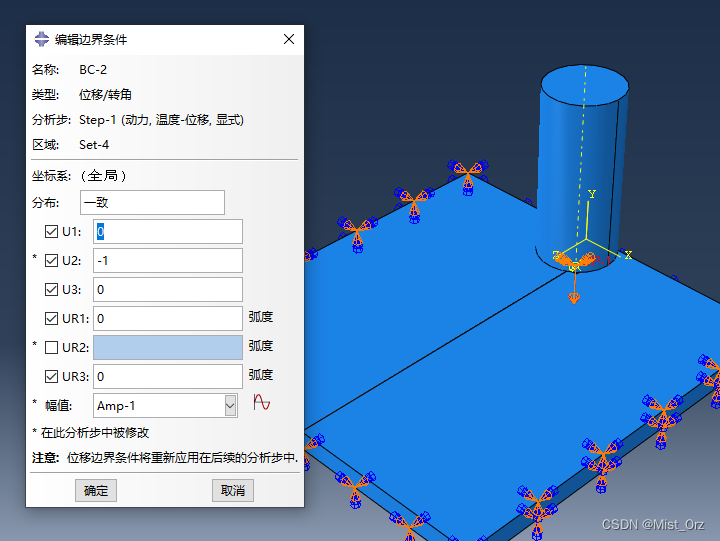Toggle the U2 checkbox
This screenshot has height=541, width=720.
click(51, 260)
